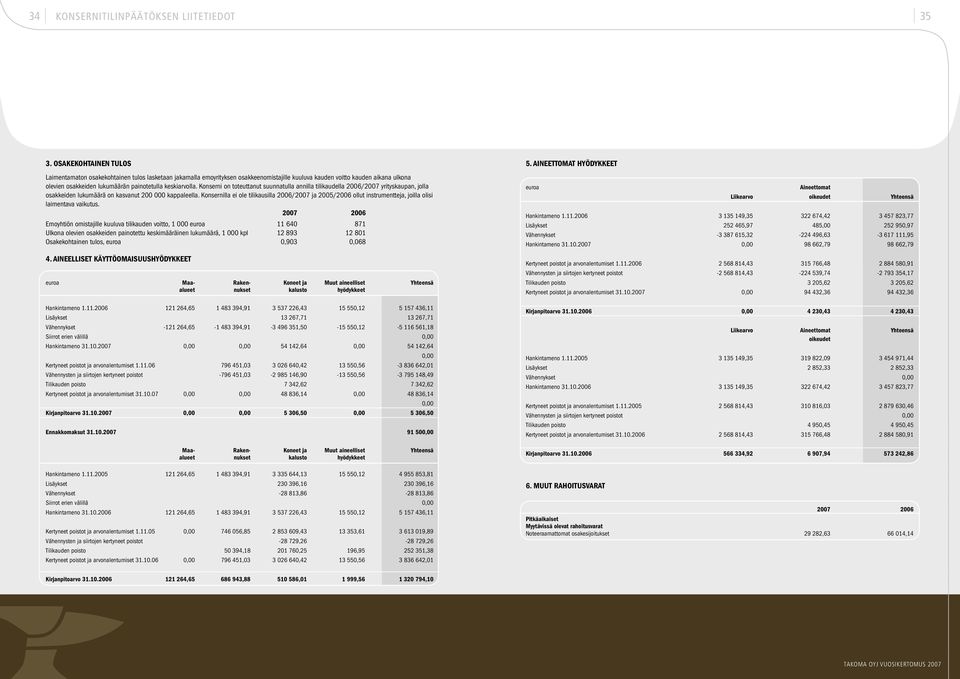Select row label 'Ennakkomaksut 31.10.2007'
960x679 pixels.
(x=81, y=432)
